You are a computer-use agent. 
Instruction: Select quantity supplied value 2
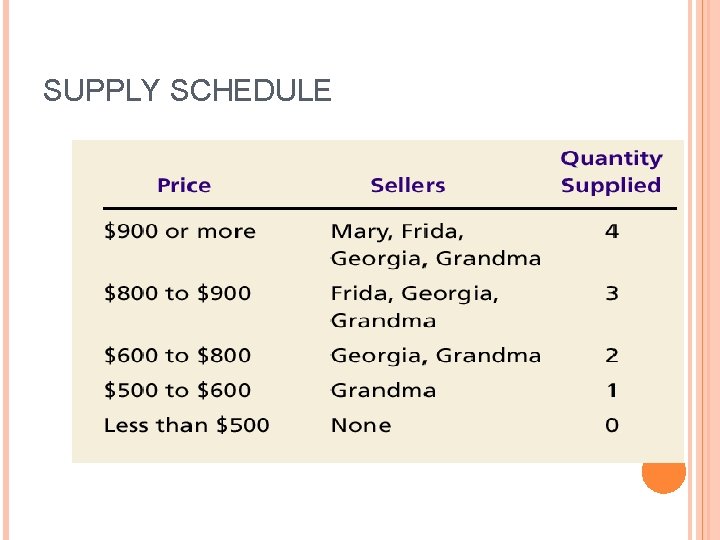pos(612,355)
